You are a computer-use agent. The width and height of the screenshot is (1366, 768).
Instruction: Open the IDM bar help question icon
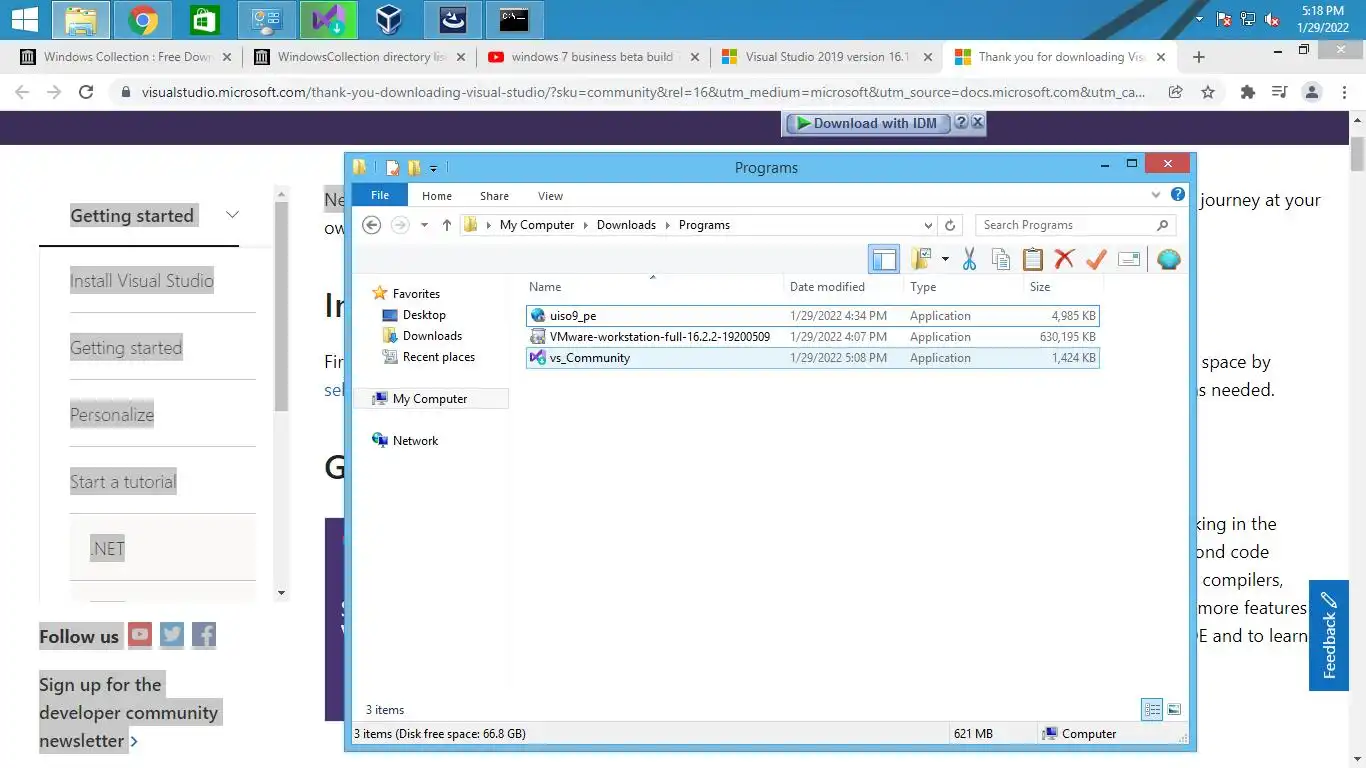coord(960,122)
